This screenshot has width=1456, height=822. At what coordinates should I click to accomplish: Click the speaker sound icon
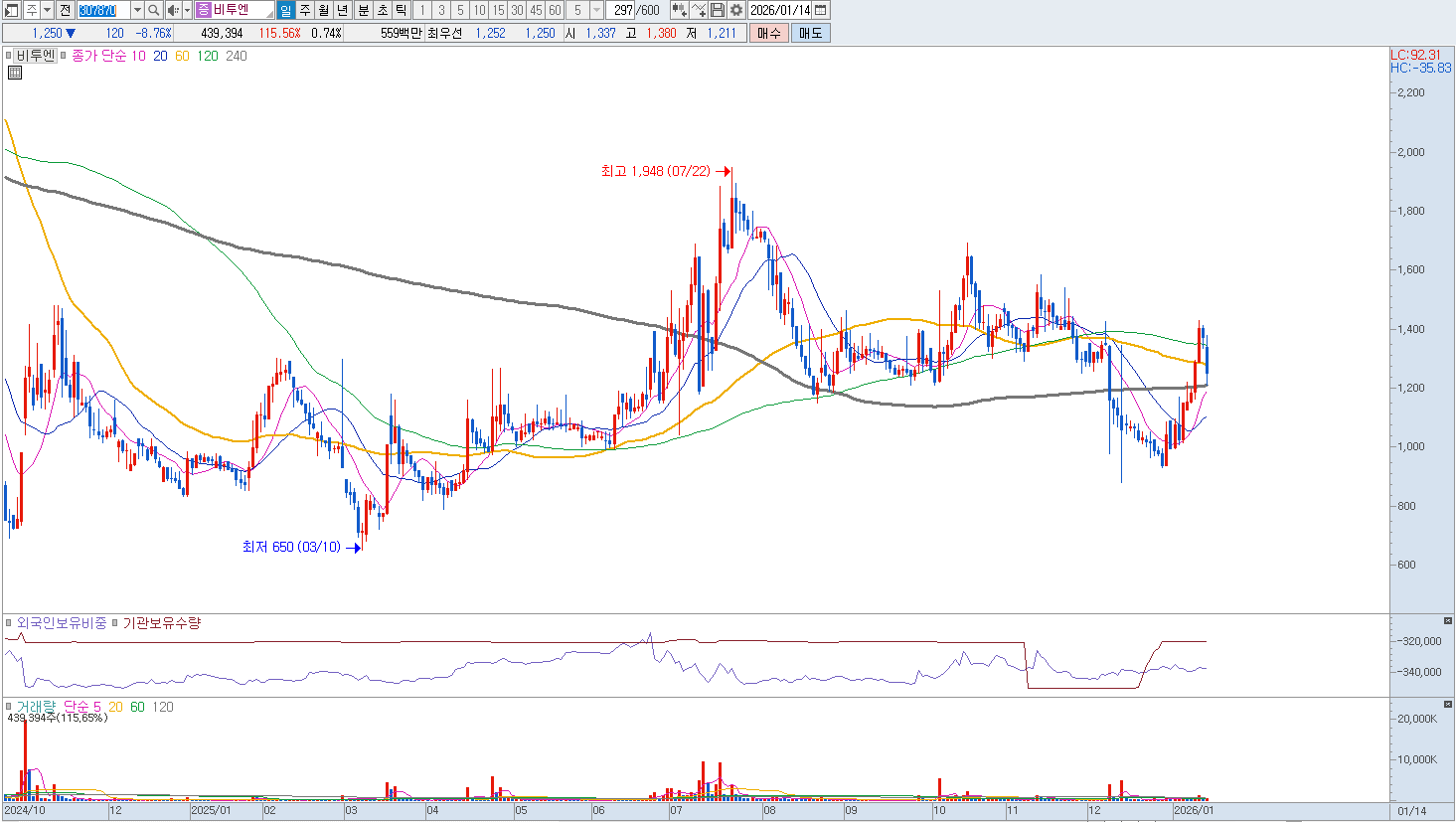(x=173, y=10)
